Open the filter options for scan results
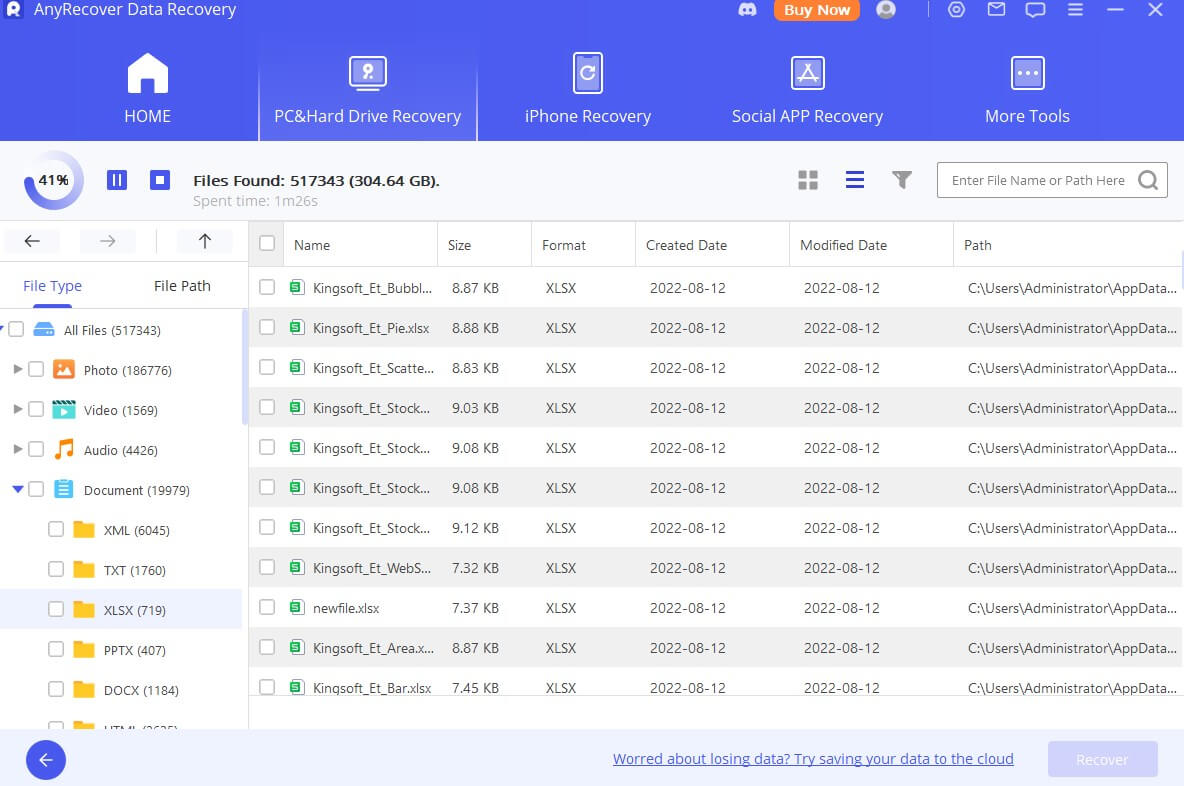Screen dimensions: 1184x786 (x=901, y=180)
